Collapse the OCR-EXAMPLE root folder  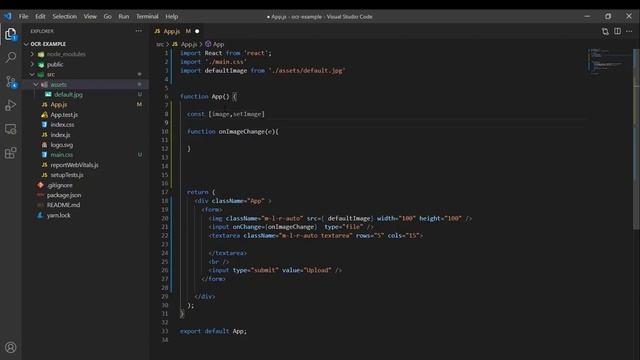coord(27,44)
